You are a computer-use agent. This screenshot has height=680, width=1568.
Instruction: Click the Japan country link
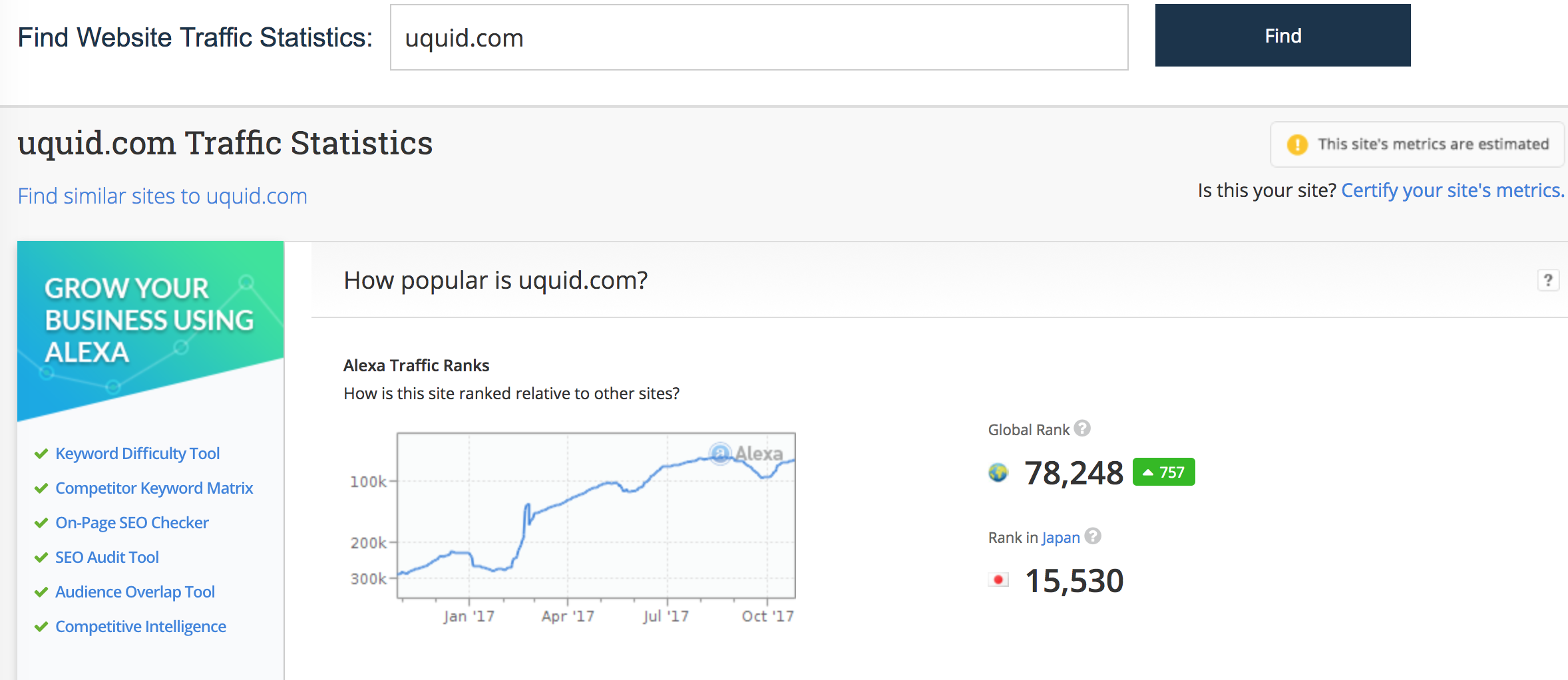(x=1060, y=538)
